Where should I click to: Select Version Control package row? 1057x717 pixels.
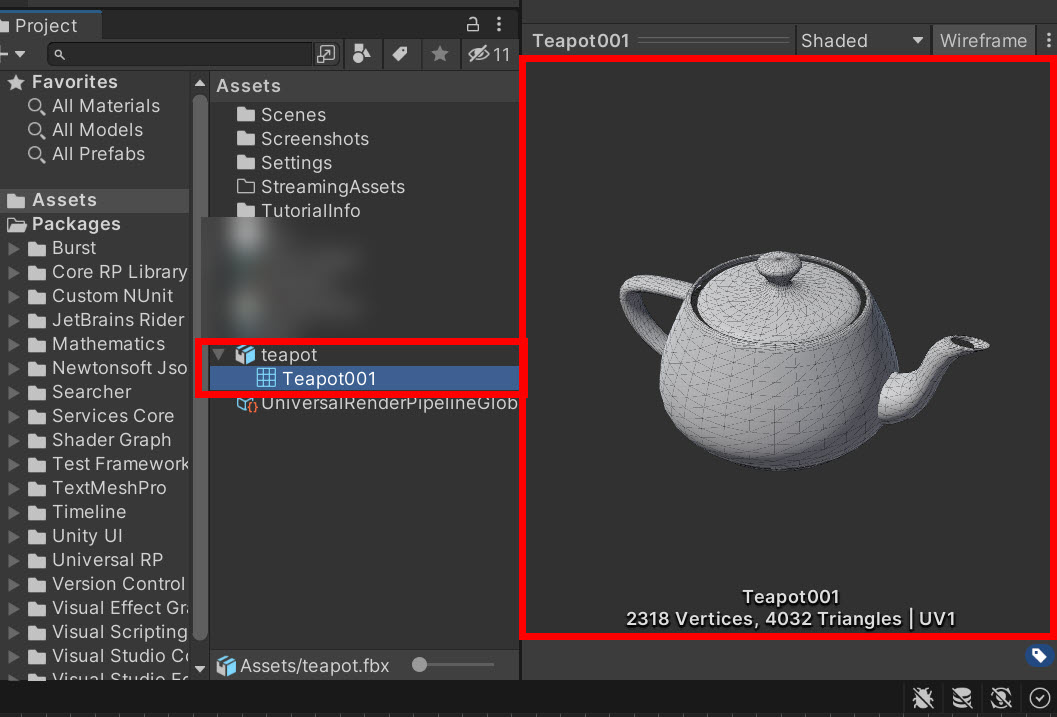94,584
